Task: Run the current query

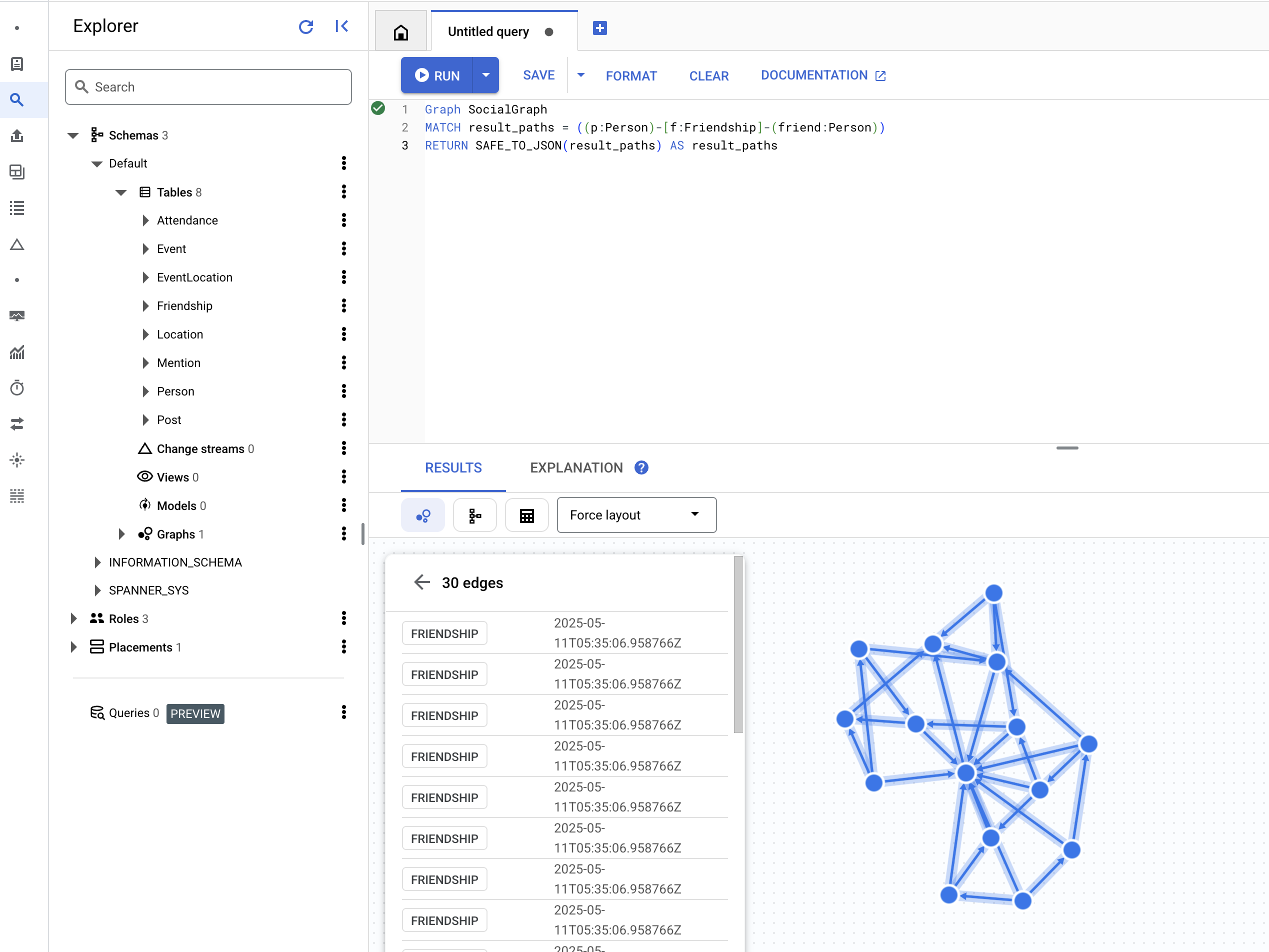Action: pos(439,74)
